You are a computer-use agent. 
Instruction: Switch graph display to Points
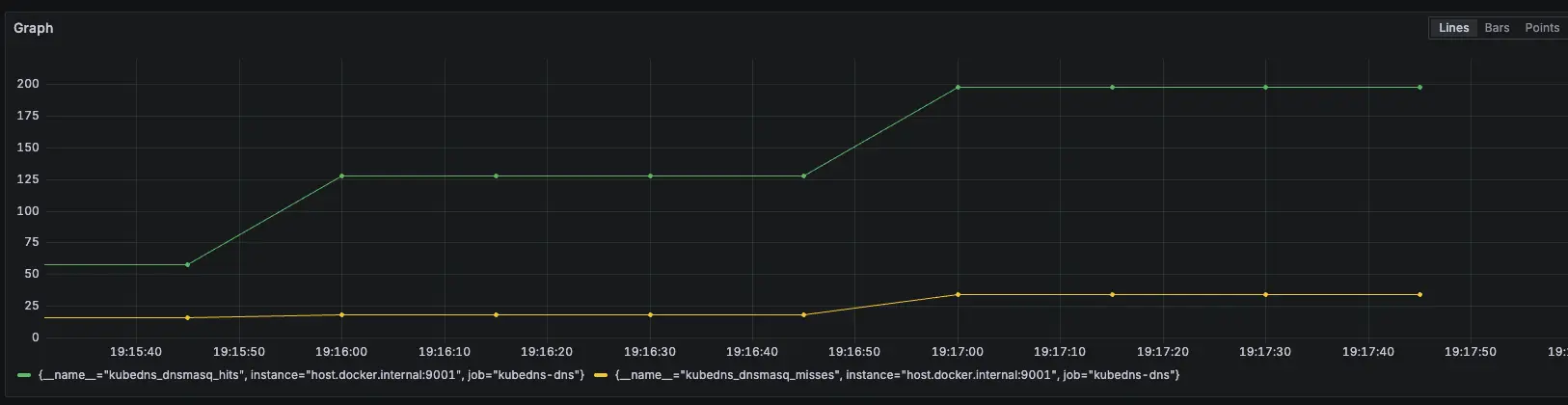(1541, 28)
